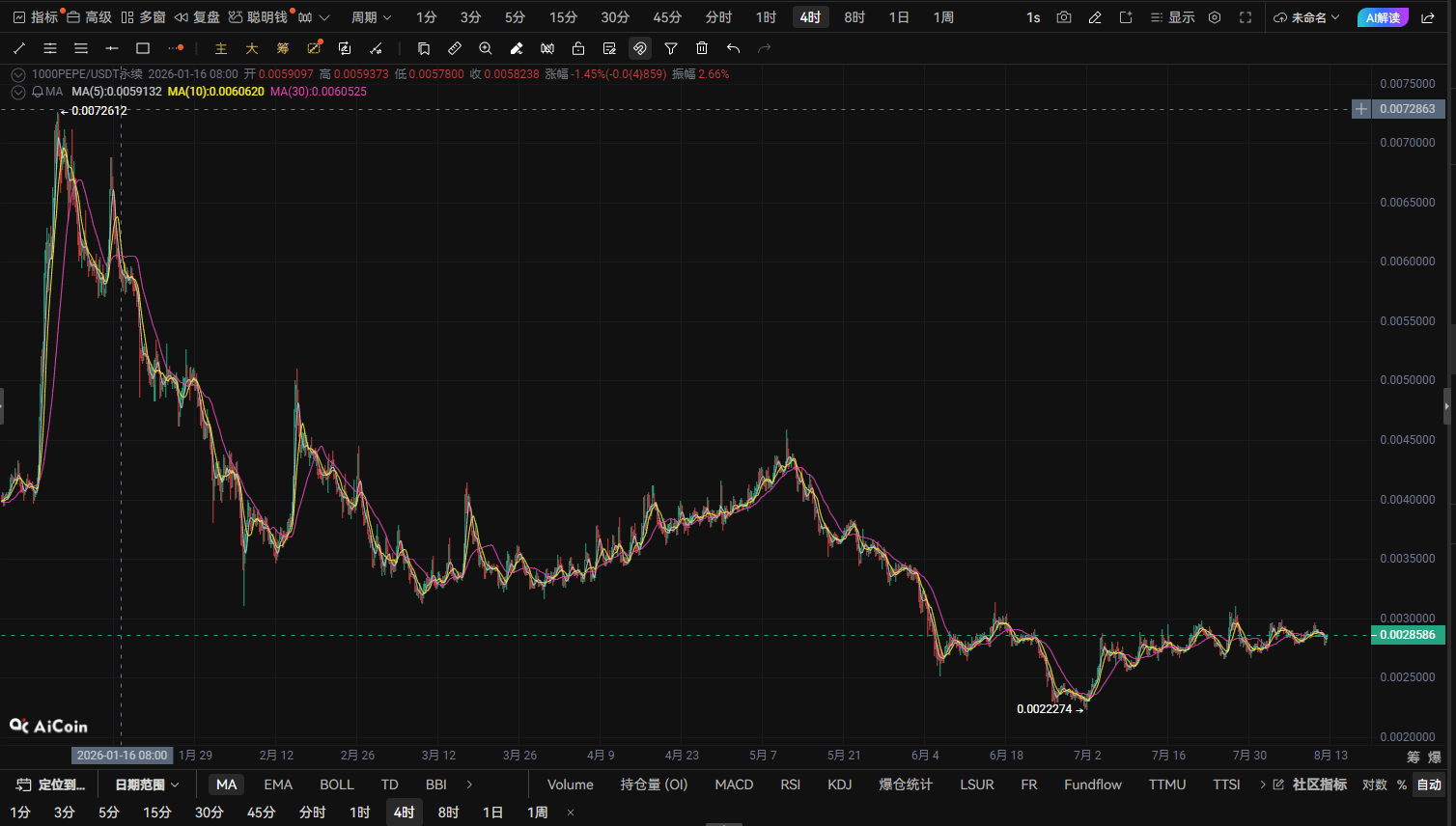1456x826 pixels.
Task: Click the current price label 0.0028586
Action: (x=1409, y=635)
